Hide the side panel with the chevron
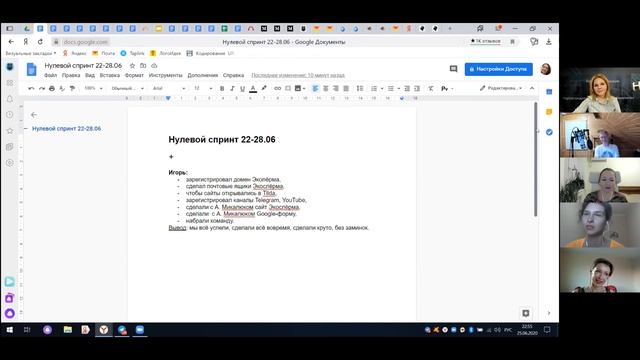Viewport: 640px width, 360px height. (x=549, y=313)
